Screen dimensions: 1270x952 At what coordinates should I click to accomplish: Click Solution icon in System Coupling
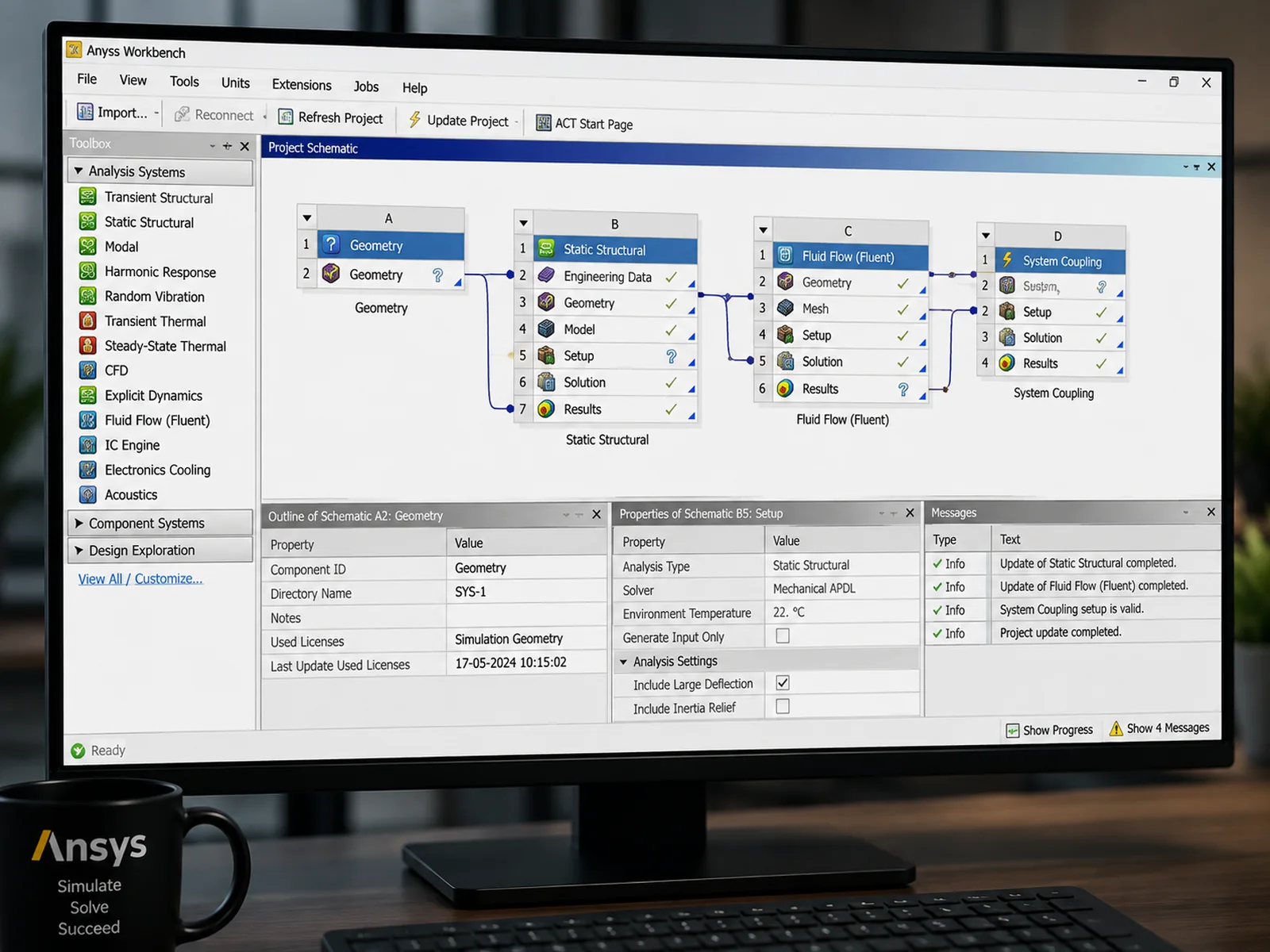point(1007,337)
